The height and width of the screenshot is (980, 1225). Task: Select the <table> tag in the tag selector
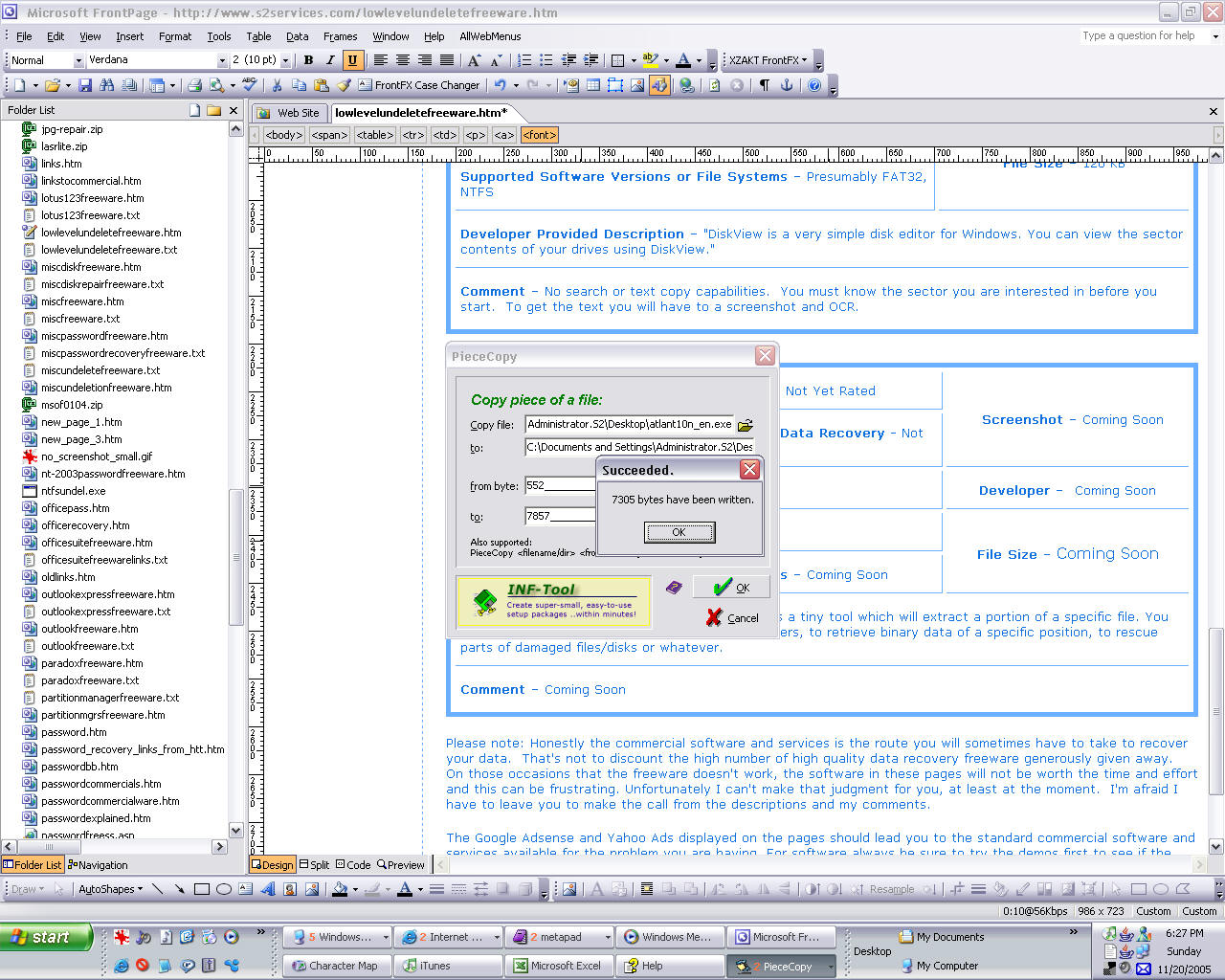pos(375,136)
